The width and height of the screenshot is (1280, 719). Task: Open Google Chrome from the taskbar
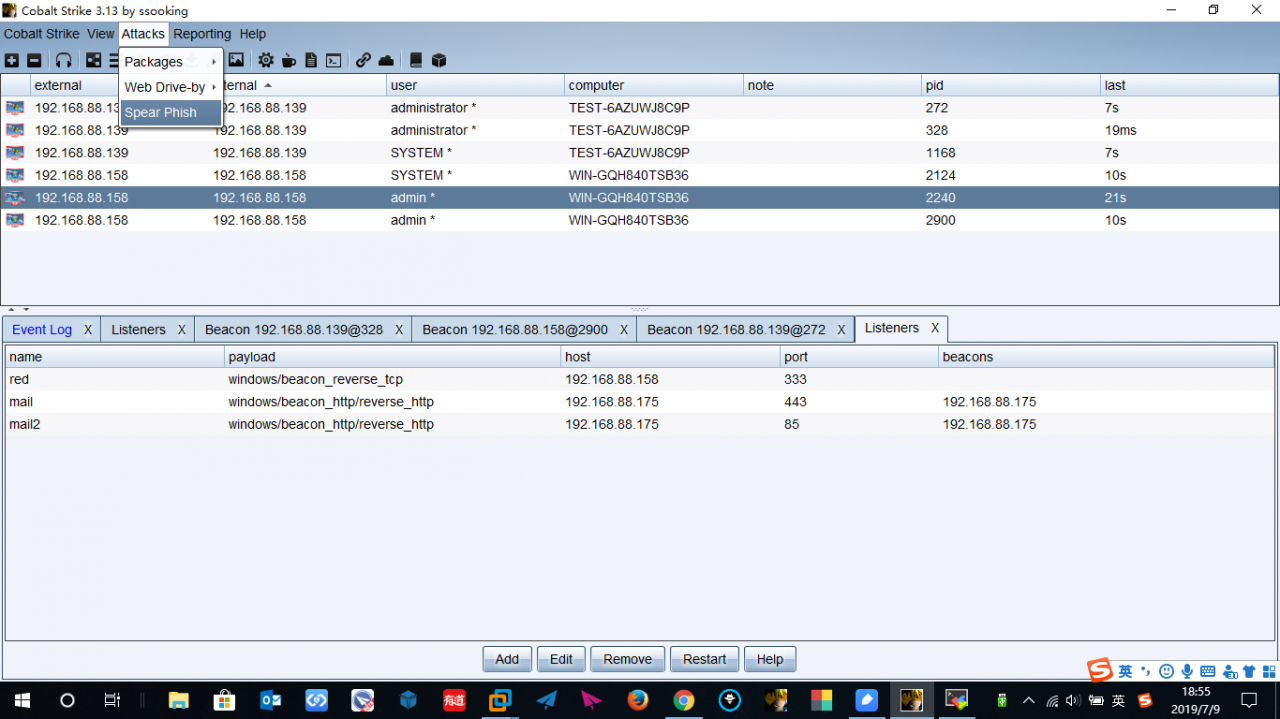pos(684,700)
